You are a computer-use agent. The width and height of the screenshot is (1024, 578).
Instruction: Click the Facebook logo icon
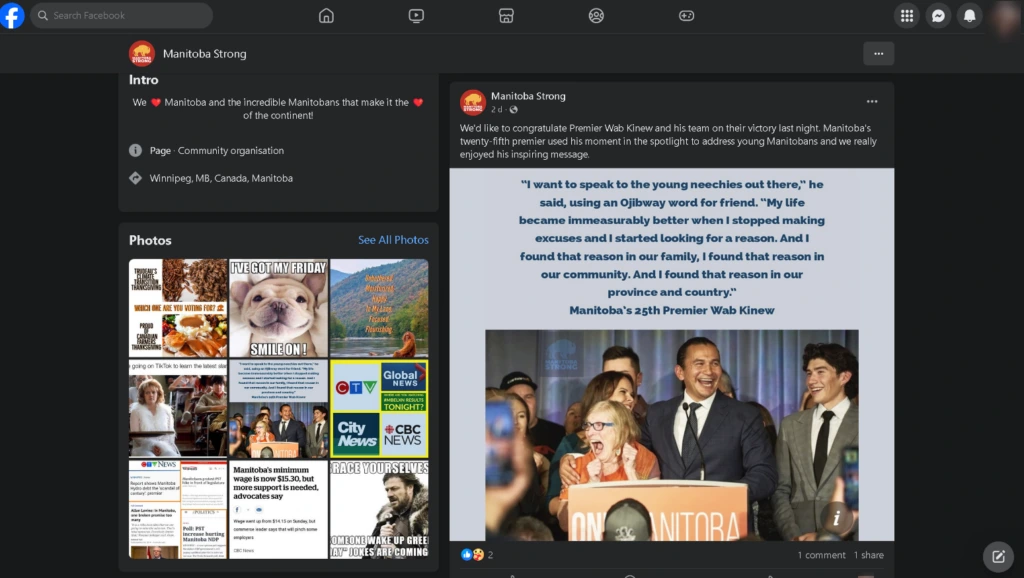coord(13,15)
